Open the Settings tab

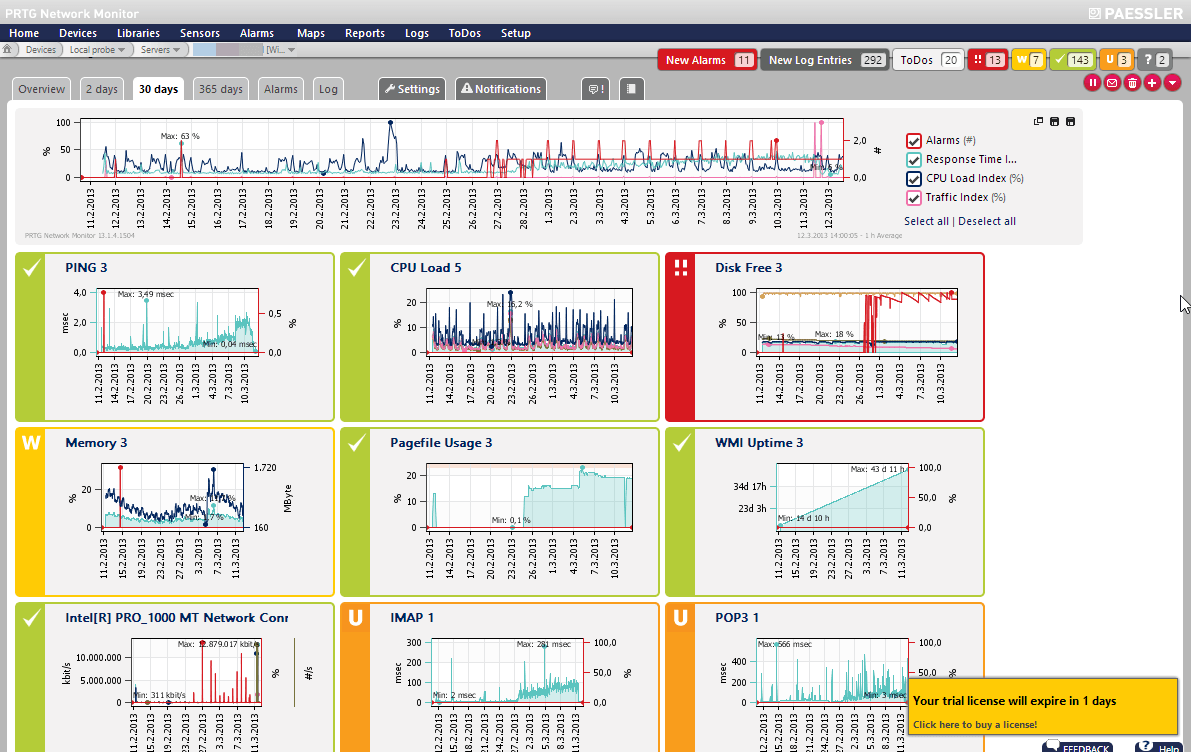(x=412, y=89)
